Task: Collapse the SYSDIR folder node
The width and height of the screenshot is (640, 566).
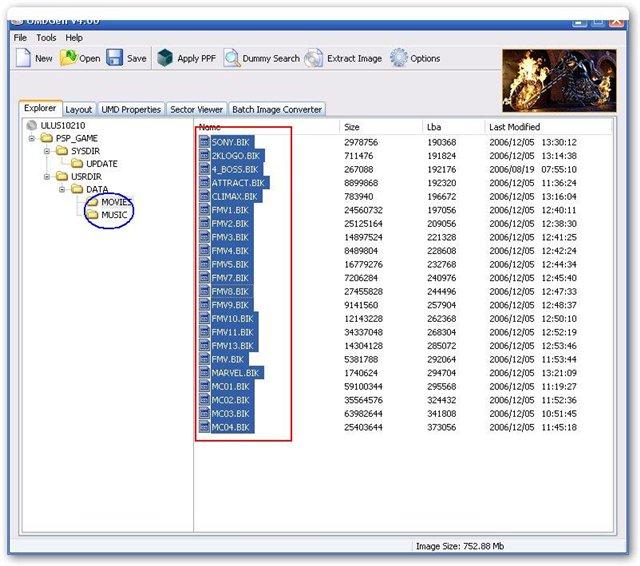Action: (47, 151)
